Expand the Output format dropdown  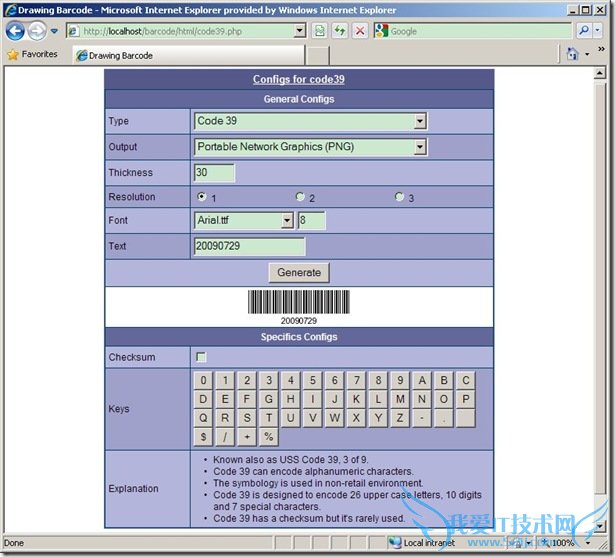coord(310,147)
